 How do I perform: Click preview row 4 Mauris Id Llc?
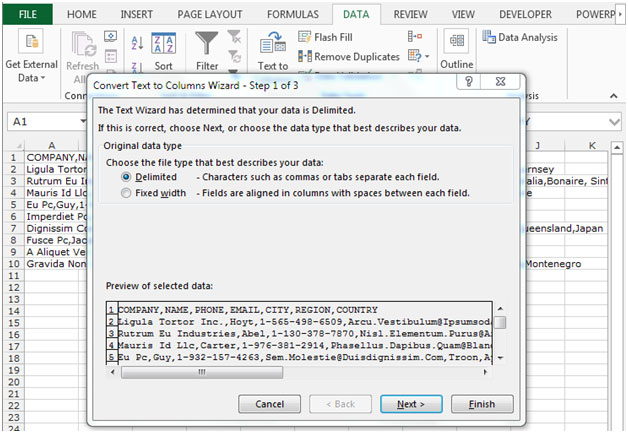[305, 345]
